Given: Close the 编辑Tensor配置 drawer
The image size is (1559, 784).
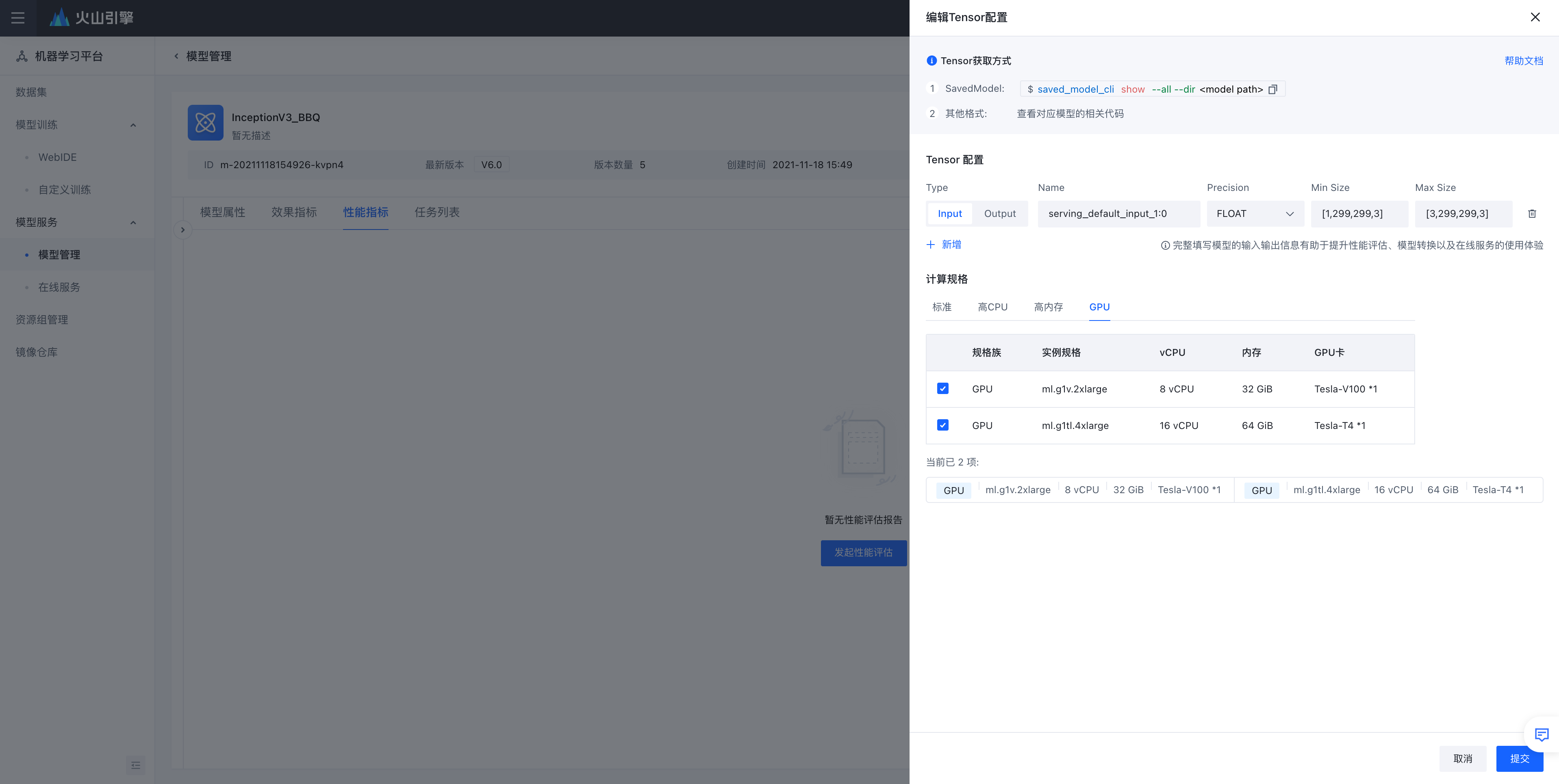Looking at the screenshot, I should pos(1535,17).
